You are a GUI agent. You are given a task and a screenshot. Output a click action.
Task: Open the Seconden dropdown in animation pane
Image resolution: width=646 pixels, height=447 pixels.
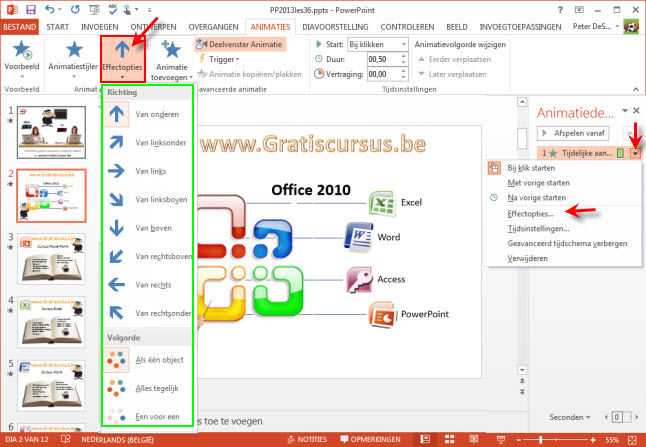[x=569, y=417]
